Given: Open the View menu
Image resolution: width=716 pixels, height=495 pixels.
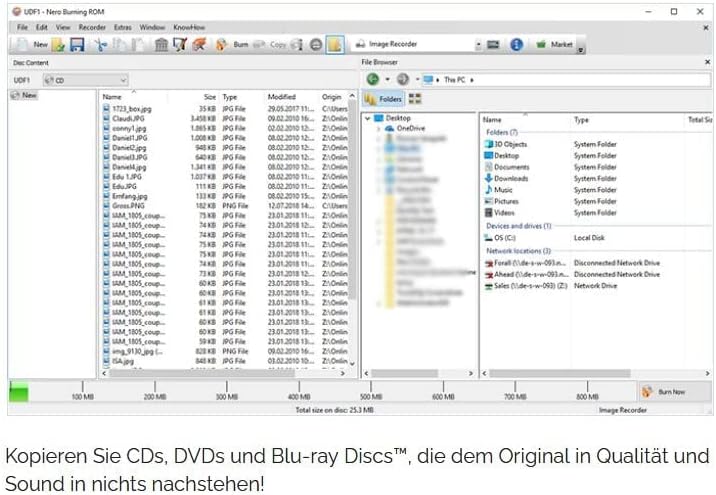Looking at the screenshot, I should pos(63,27).
